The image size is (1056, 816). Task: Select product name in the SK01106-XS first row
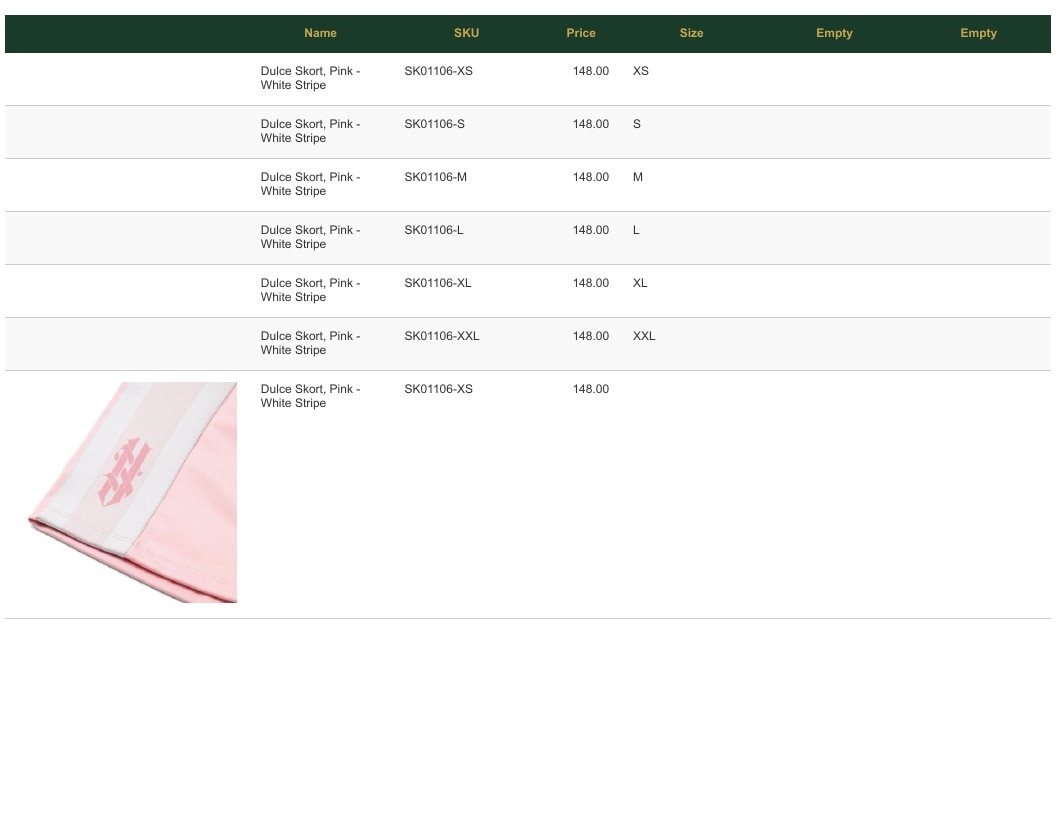coord(310,78)
